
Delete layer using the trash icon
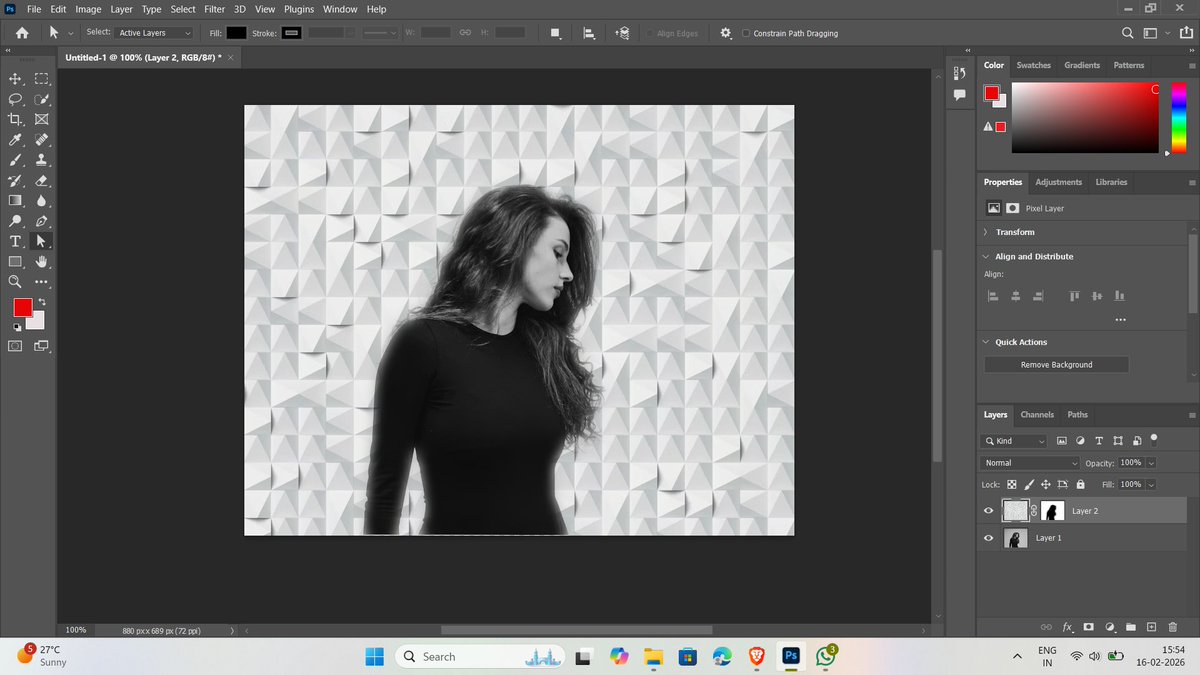tap(1173, 627)
